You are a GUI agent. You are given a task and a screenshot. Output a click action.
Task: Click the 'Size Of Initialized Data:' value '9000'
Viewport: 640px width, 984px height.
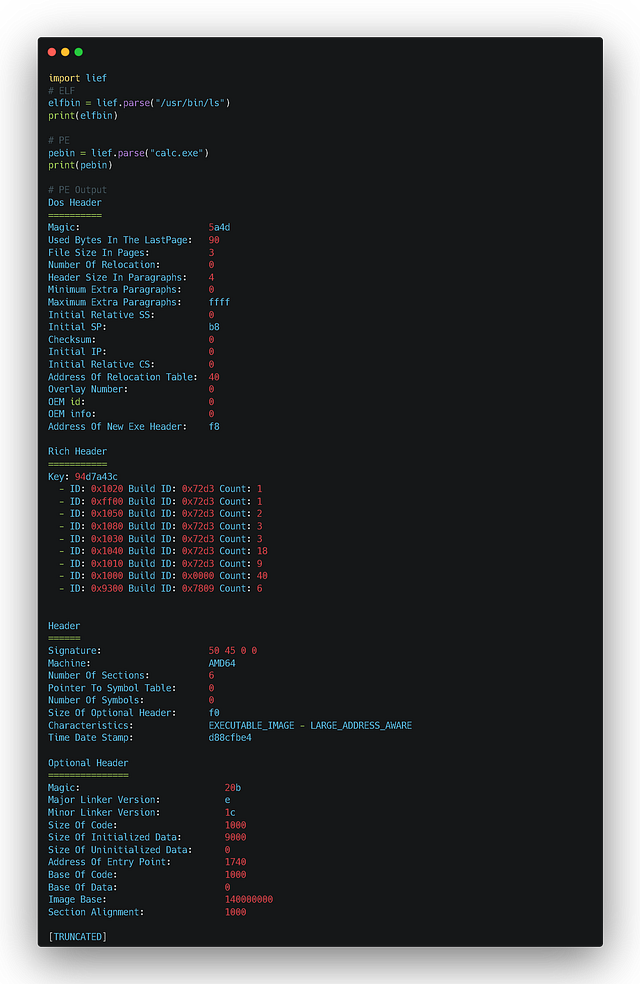pyautogui.click(x=235, y=837)
